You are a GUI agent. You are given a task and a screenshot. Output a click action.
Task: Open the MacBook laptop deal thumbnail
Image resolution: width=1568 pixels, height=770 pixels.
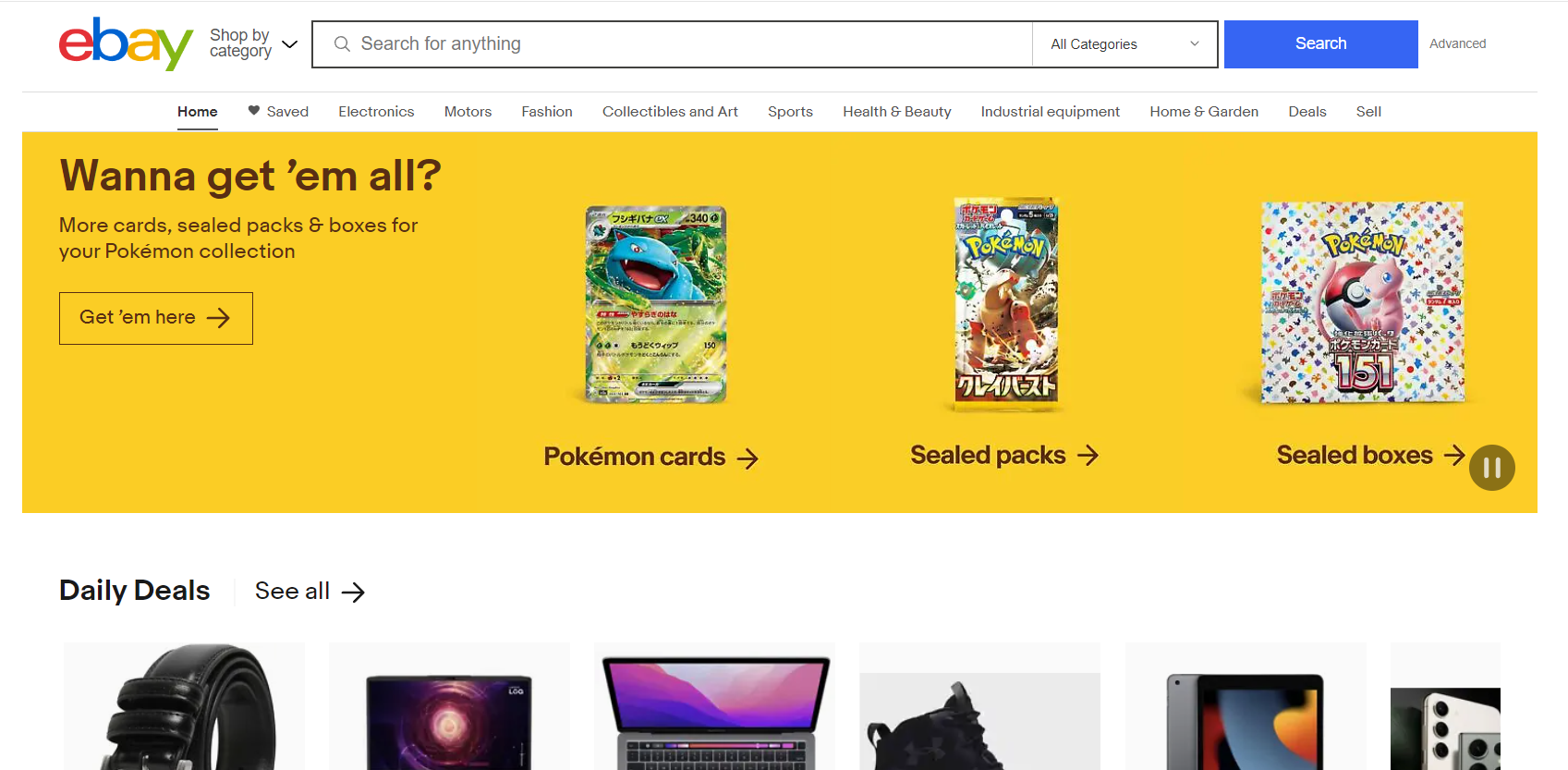click(x=715, y=708)
